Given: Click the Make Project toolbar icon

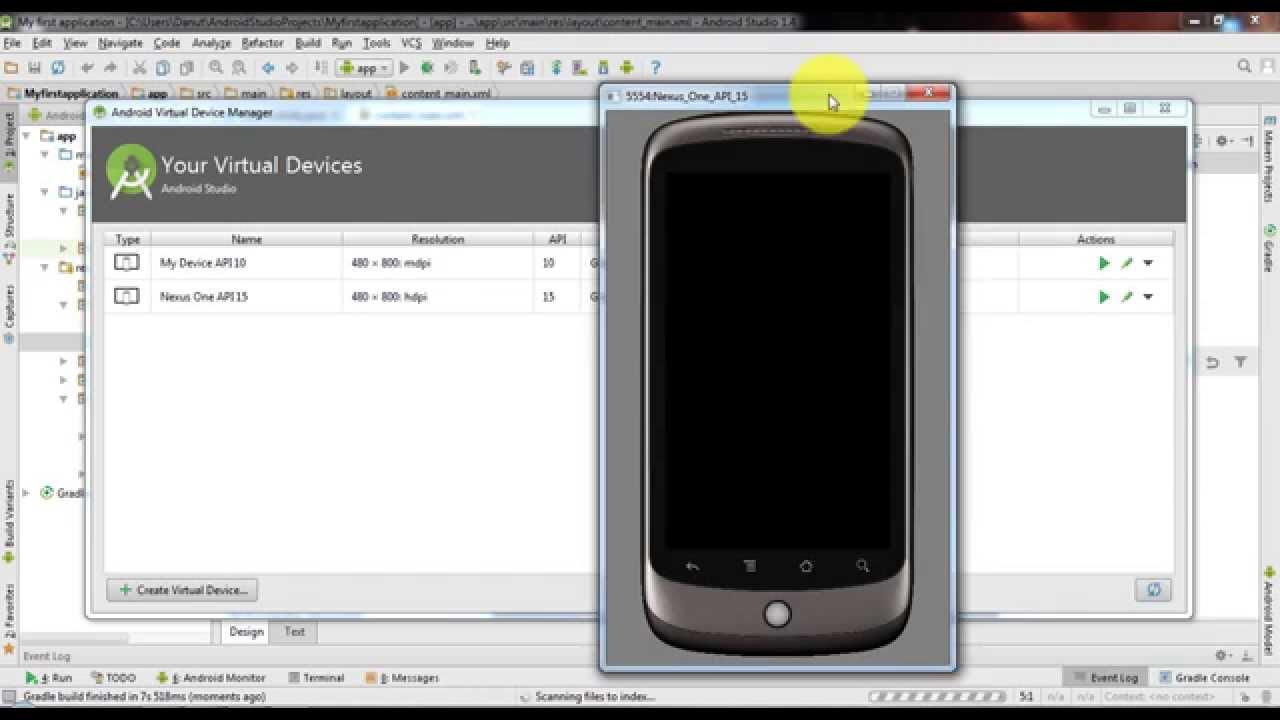Looking at the screenshot, I should click(x=321, y=68).
